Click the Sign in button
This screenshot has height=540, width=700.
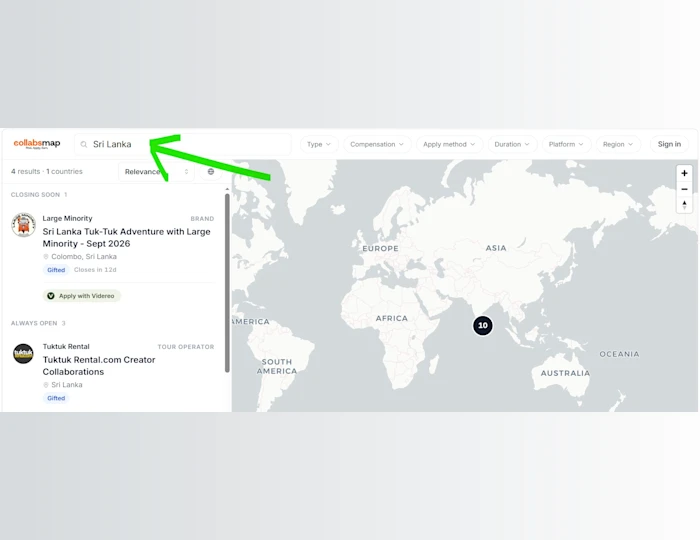(669, 144)
